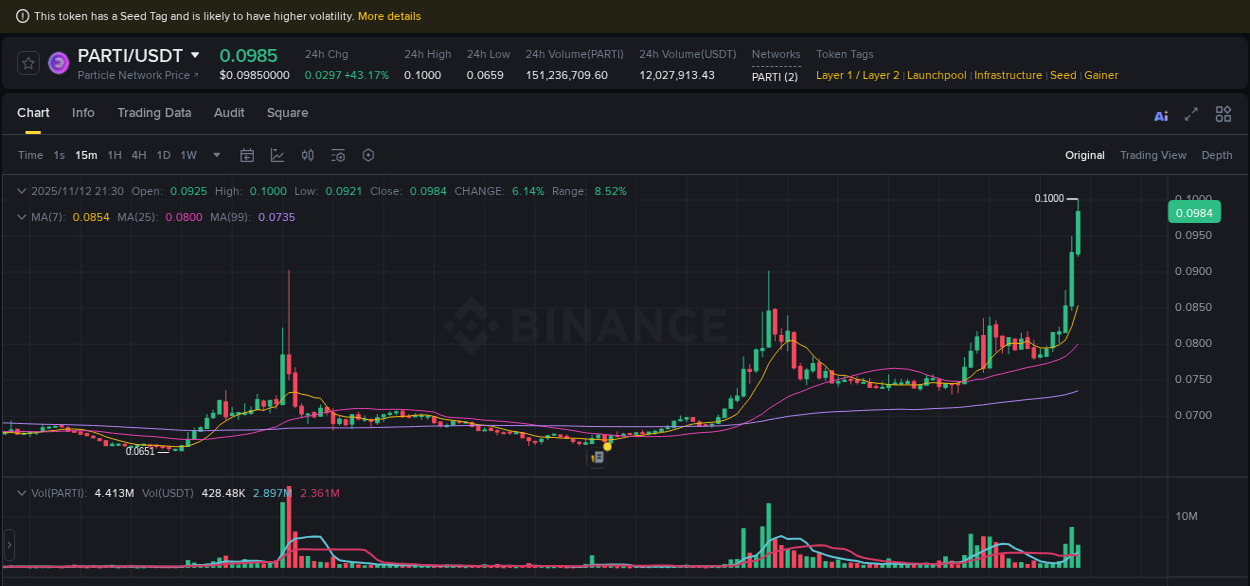Select the 1D timeframe
Viewport: 1250px width, 586px height.
pyautogui.click(x=163, y=155)
